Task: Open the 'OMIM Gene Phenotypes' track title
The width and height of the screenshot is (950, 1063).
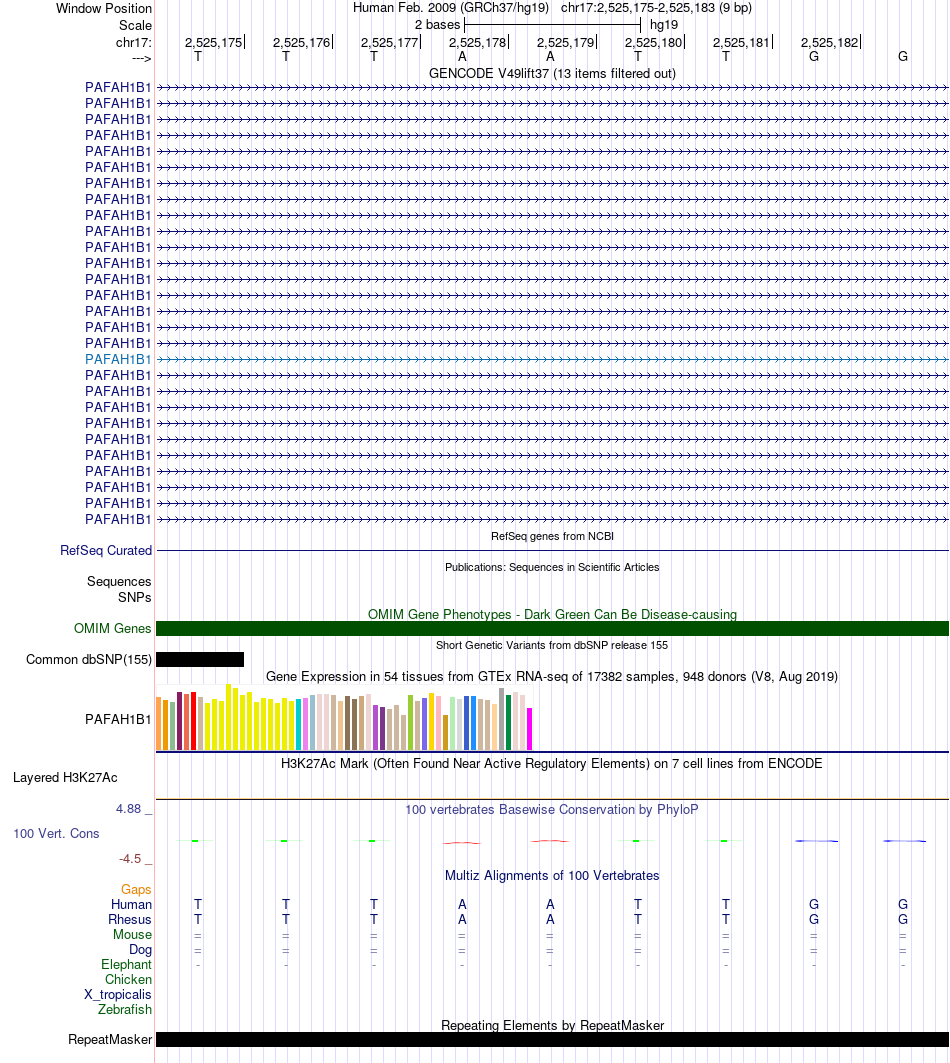Action: tap(552, 614)
